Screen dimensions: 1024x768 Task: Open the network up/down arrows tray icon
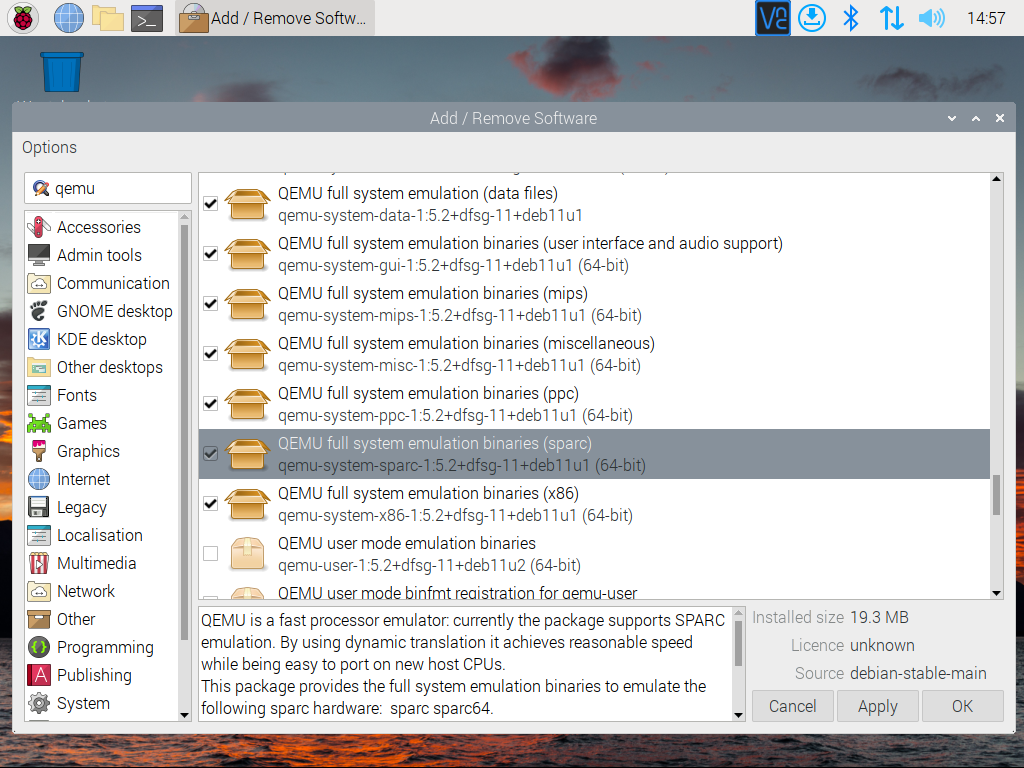[891, 18]
